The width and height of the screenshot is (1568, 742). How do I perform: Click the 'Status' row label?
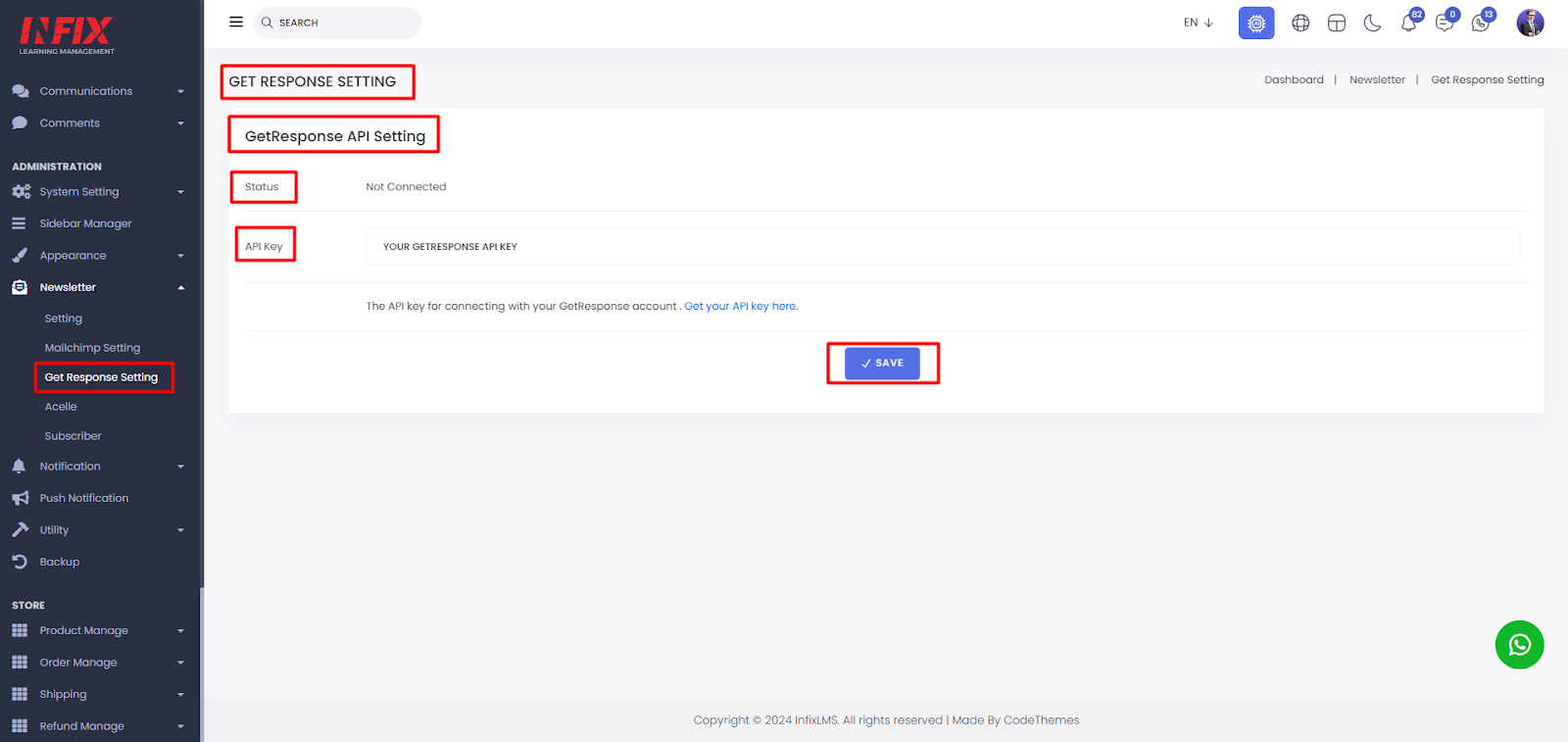262,187
